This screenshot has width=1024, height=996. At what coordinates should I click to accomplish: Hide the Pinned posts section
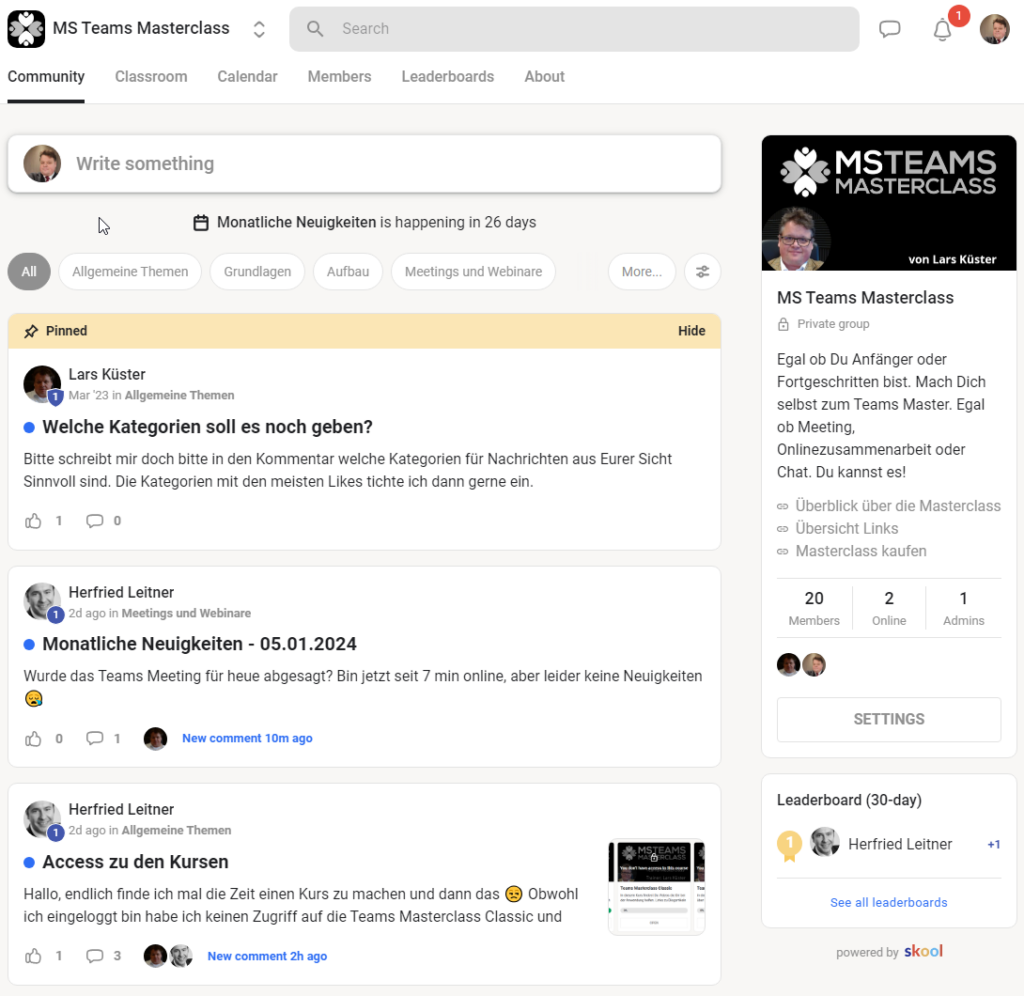(x=692, y=331)
